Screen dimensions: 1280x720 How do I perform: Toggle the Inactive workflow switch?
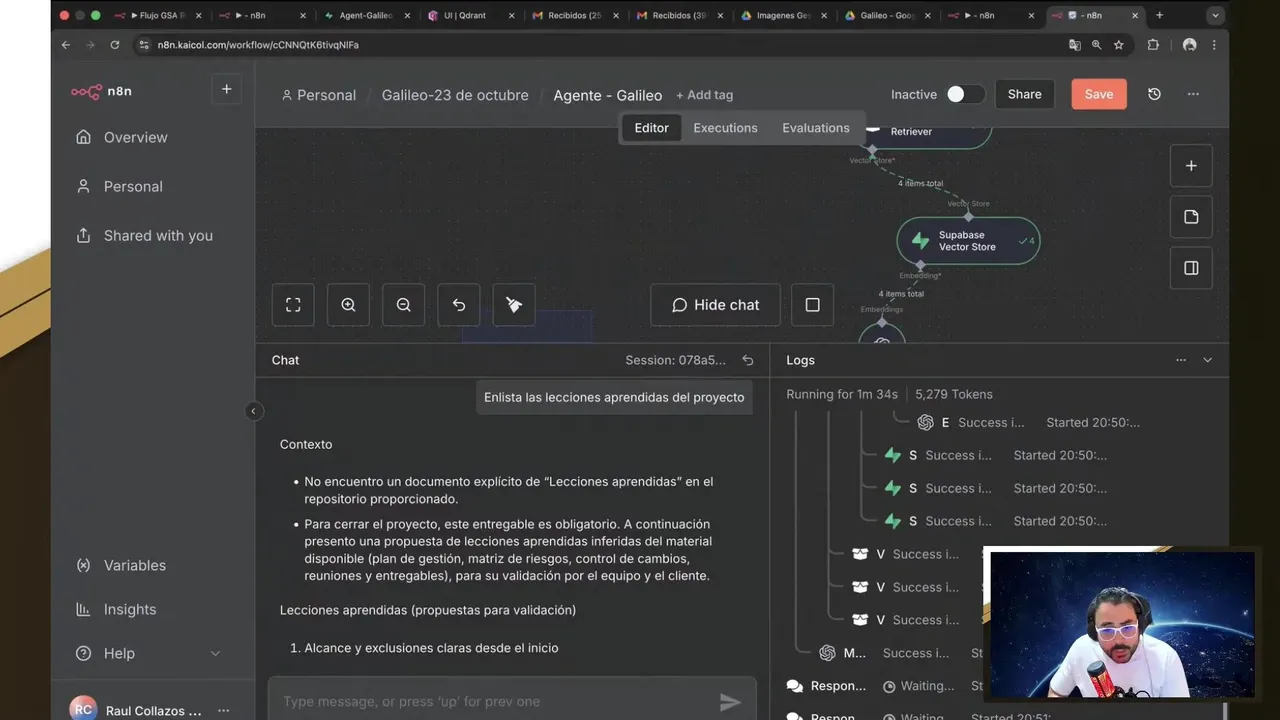pos(965,94)
